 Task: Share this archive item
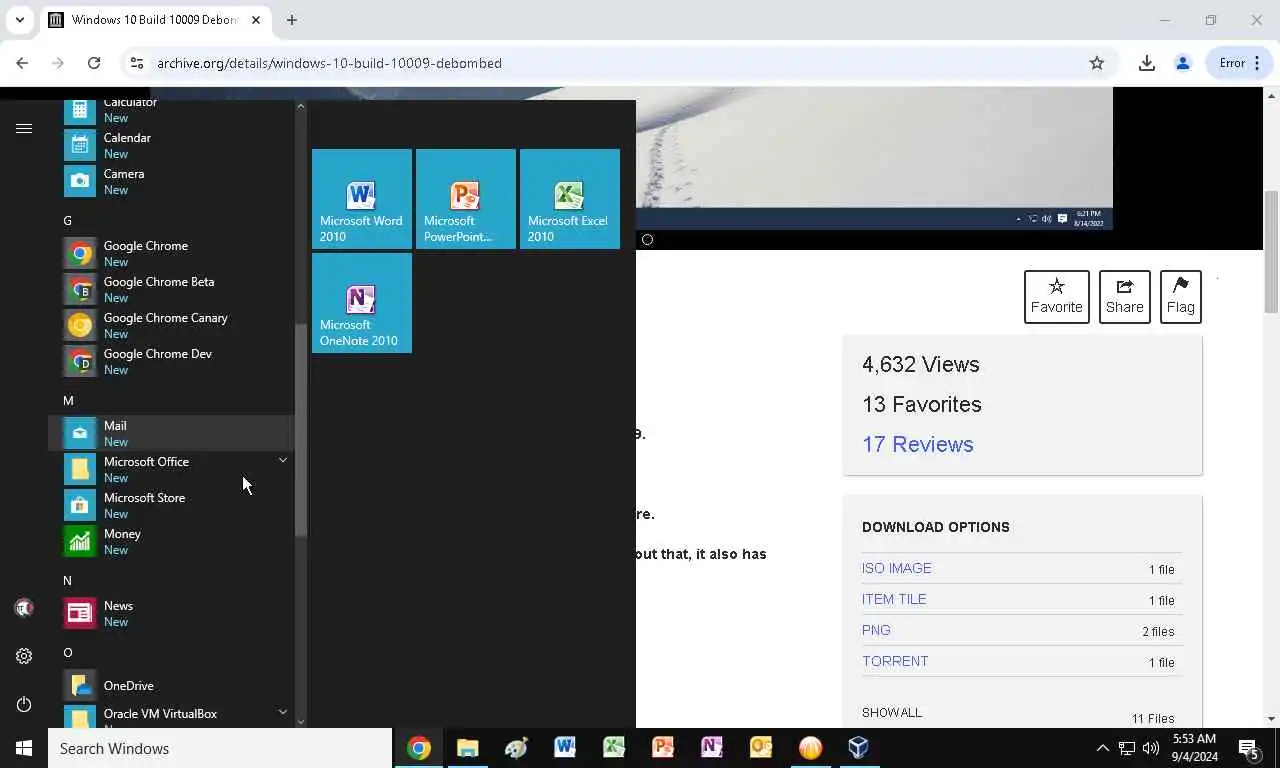click(x=1125, y=297)
